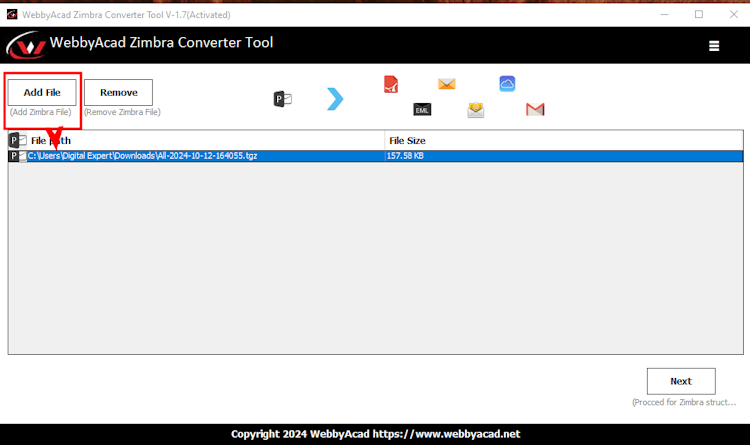Click the Zimbra source file icon
Screen dimensions: 750x445
pos(283,99)
